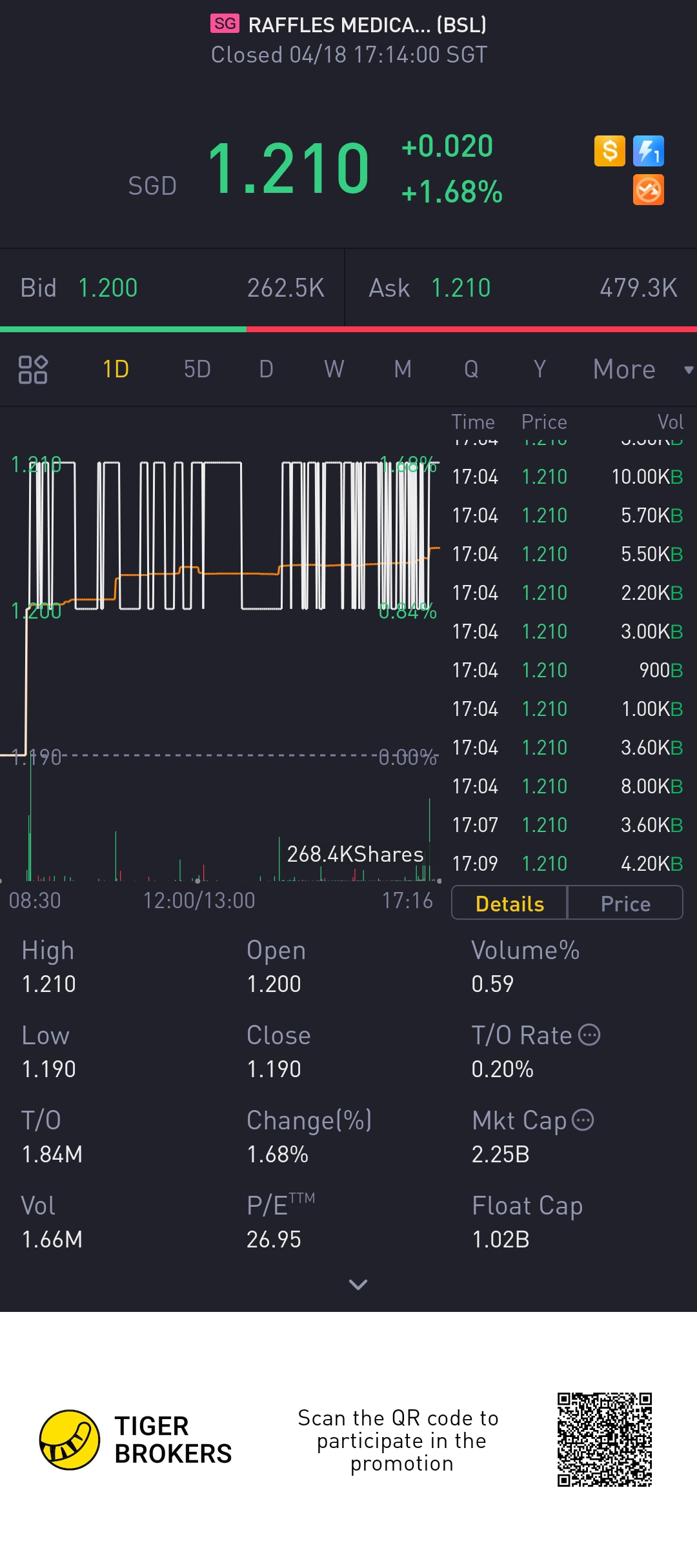Select the 17:04 trade with 3.00K volume
Screen dimensions: 697x1568
[x=567, y=631]
